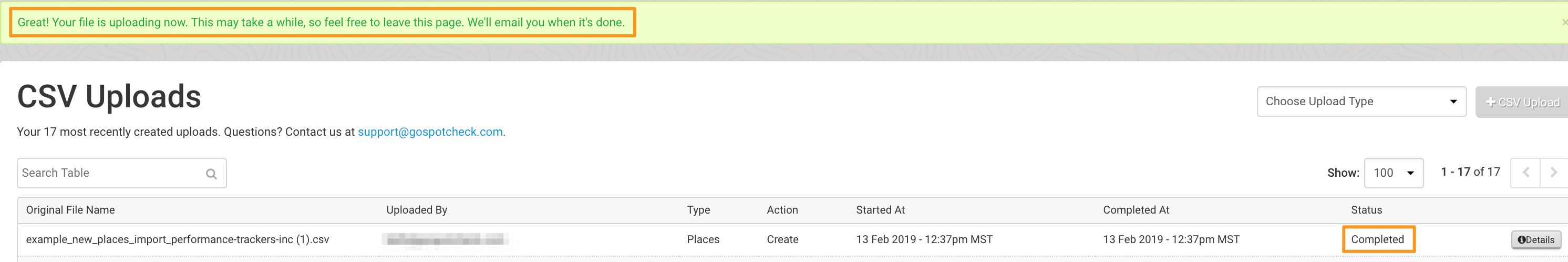Sort by Uploaded By column header
1568x262 pixels.
click(x=416, y=209)
